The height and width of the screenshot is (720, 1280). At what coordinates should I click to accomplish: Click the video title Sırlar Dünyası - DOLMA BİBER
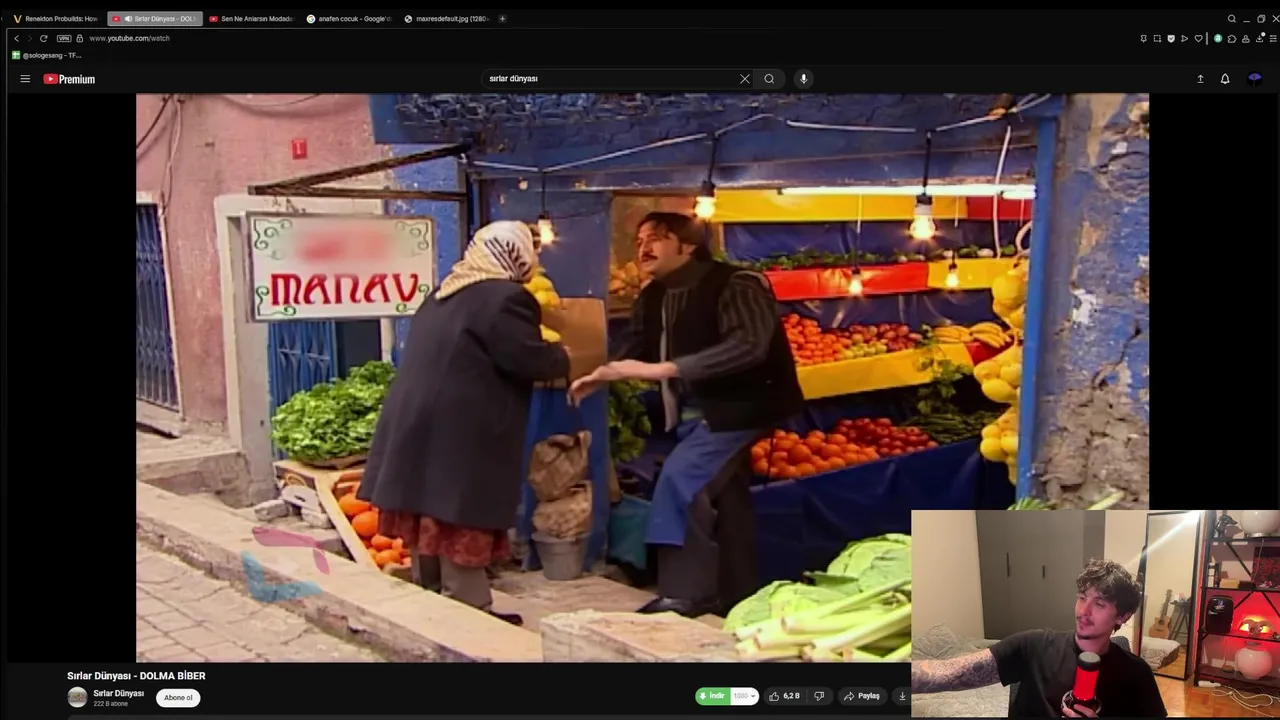(136, 676)
